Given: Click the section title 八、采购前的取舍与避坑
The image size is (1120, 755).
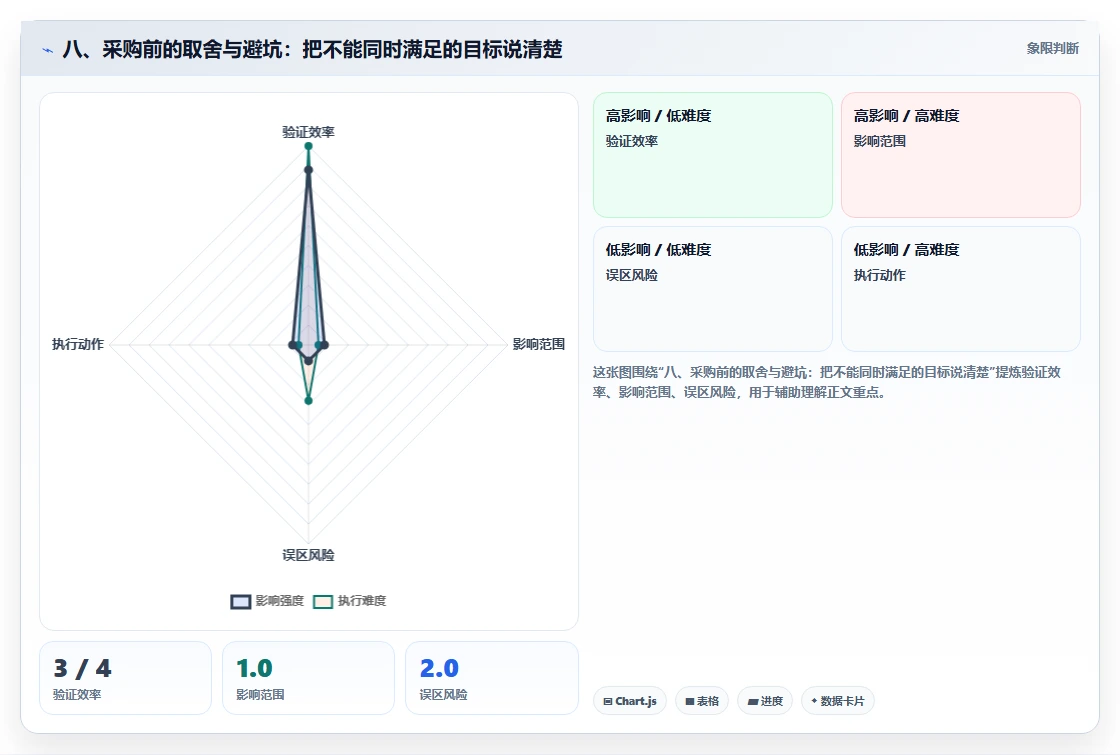Looking at the screenshot, I should (312, 49).
